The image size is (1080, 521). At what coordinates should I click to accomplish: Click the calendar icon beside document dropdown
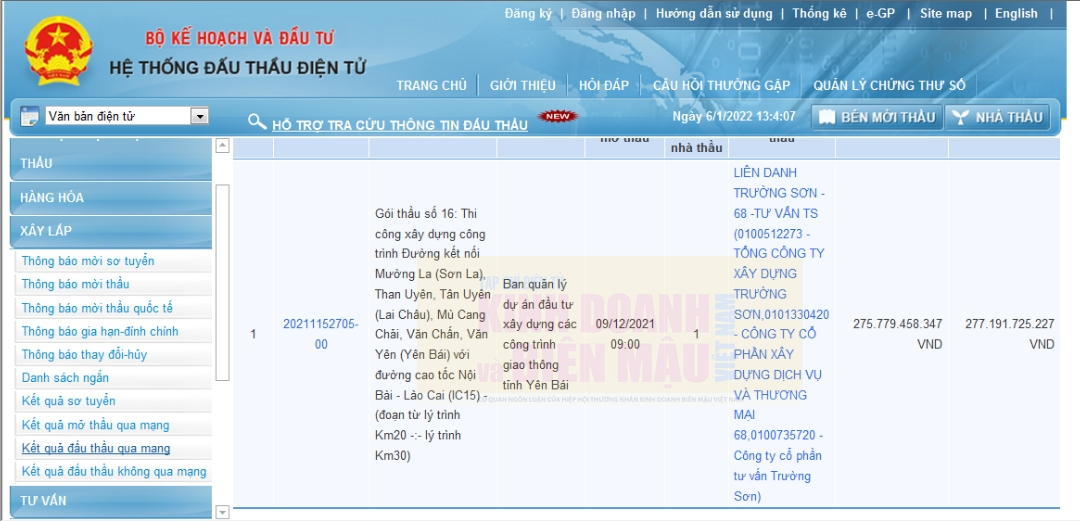29,116
